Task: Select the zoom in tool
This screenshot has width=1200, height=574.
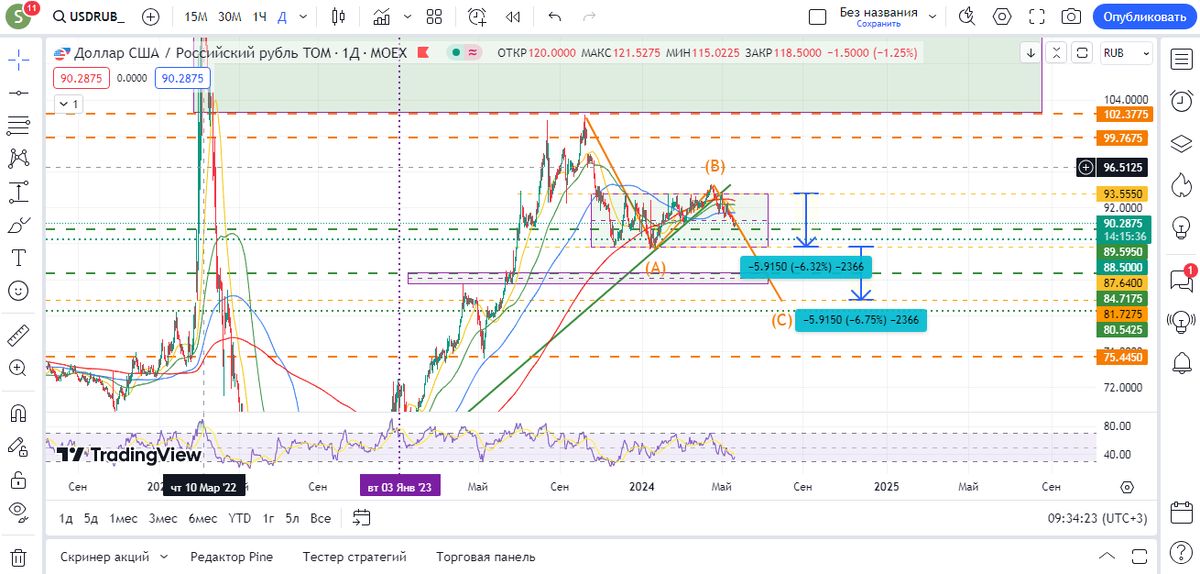Action: pyautogui.click(x=18, y=368)
